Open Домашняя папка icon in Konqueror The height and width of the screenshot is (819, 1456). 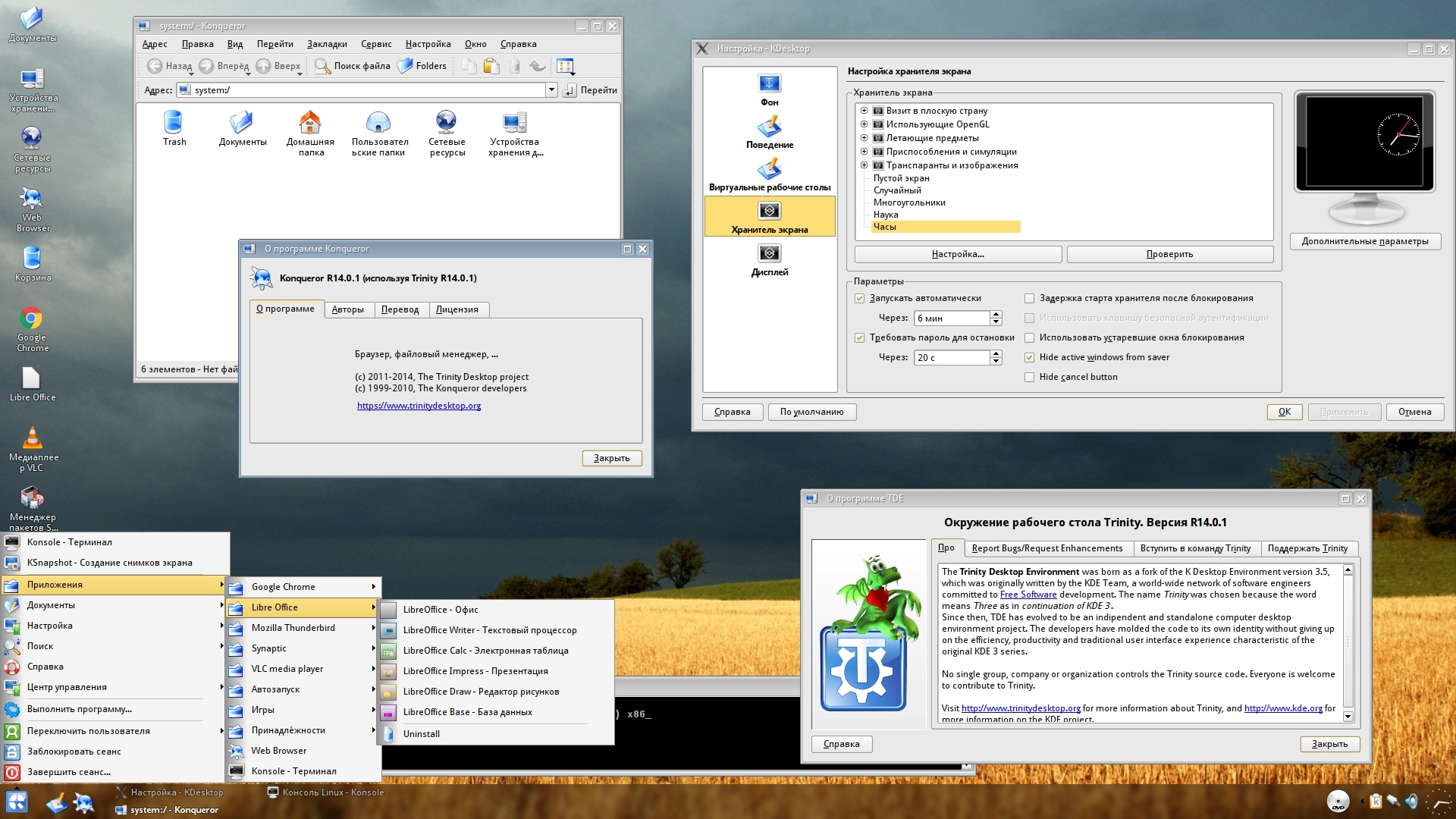tap(310, 133)
